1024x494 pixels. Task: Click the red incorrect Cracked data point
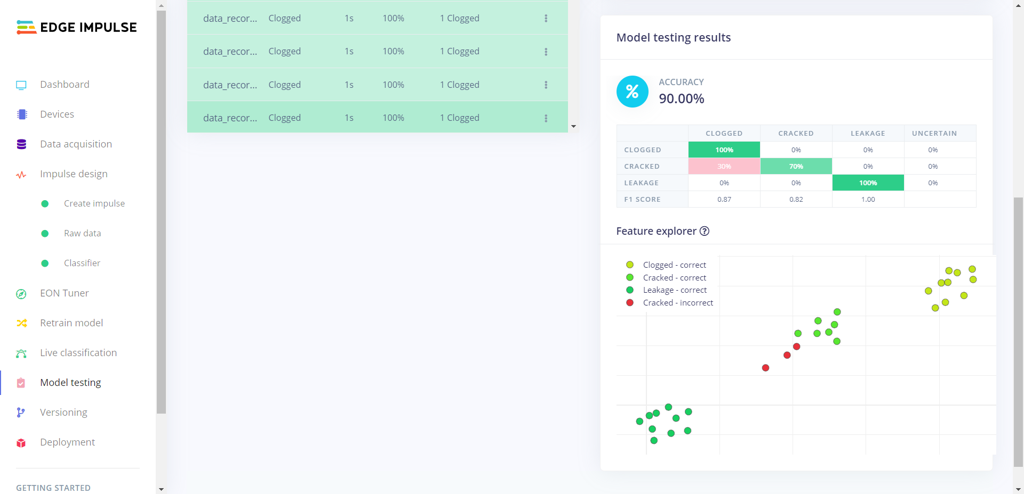pyautogui.click(x=766, y=368)
